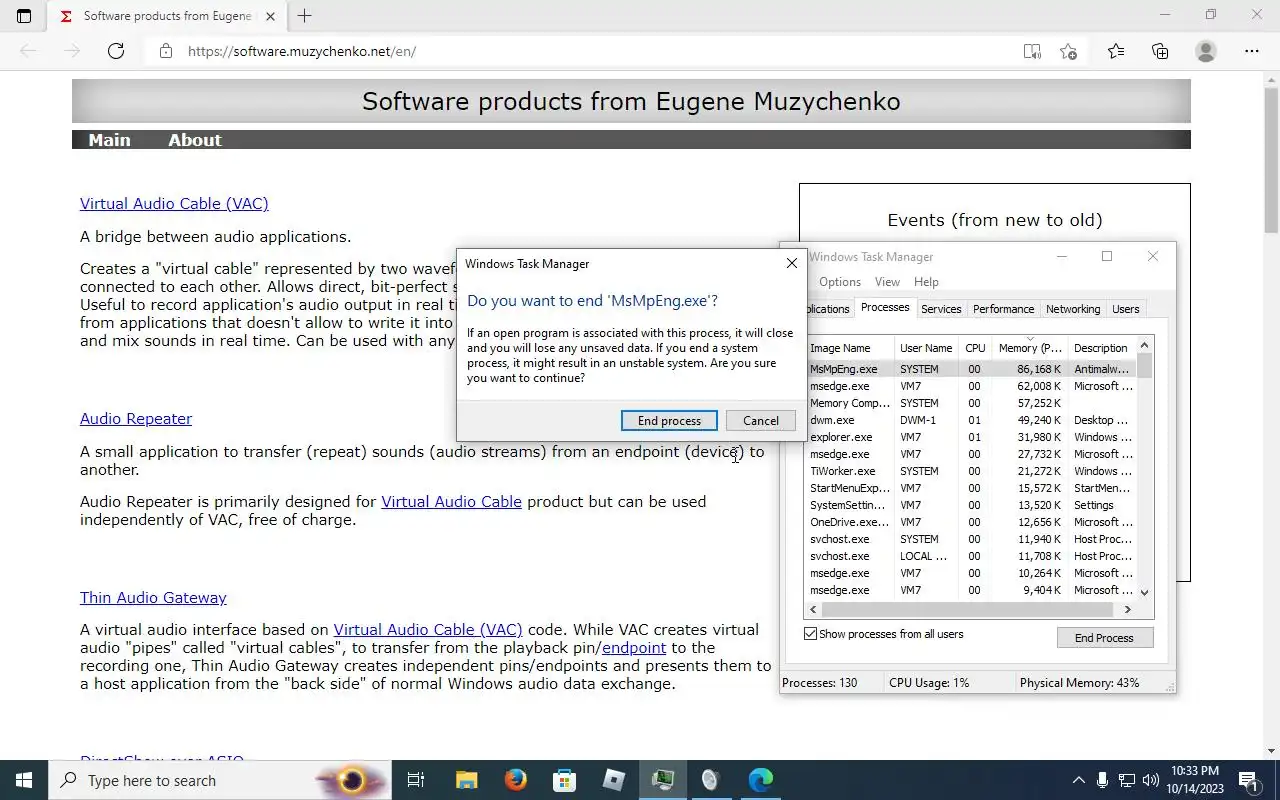This screenshot has height=800, width=1280.
Task: Close the end process confirmation dialog
Action: pyautogui.click(x=791, y=263)
